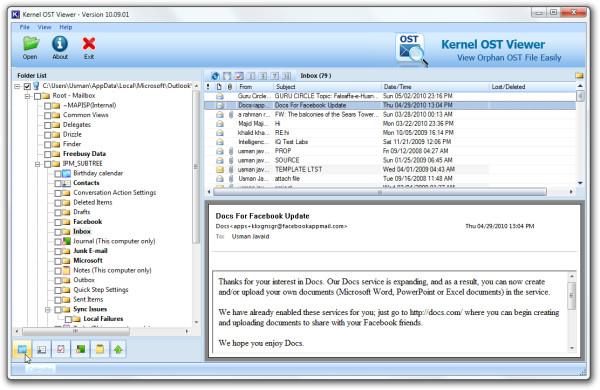
Task: Collapse the OST file root tree node
Action: click(17, 86)
